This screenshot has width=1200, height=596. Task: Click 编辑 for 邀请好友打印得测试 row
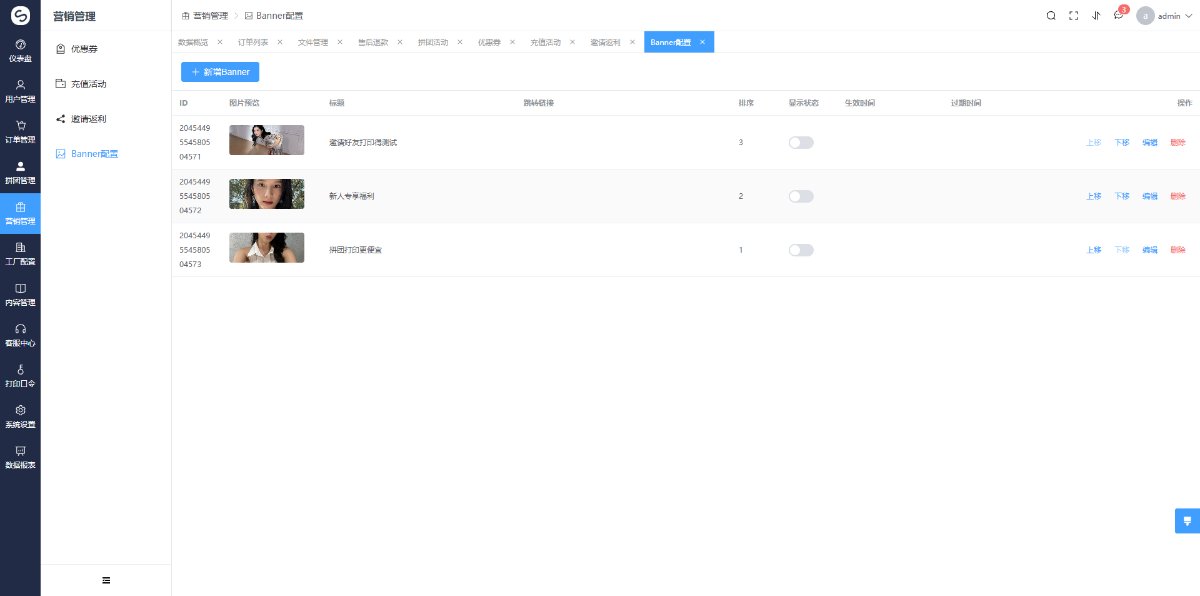[1150, 143]
